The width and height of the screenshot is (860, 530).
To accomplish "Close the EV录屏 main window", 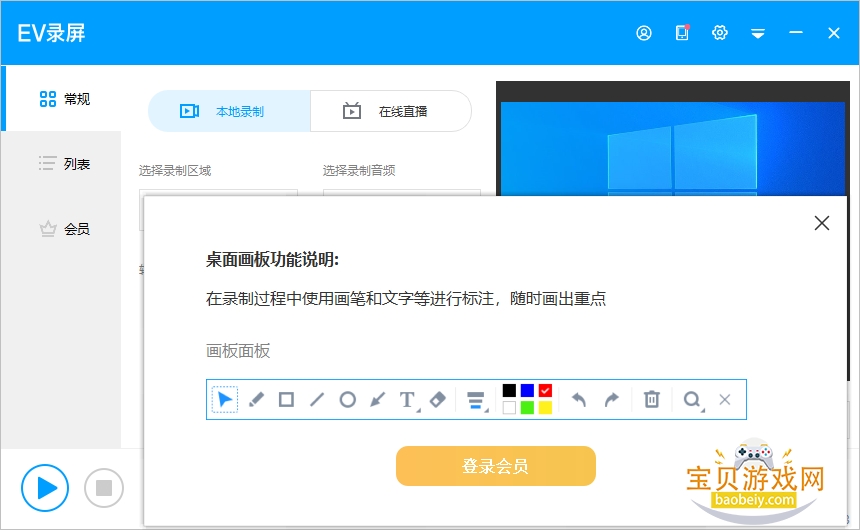I will pos(834,33).
